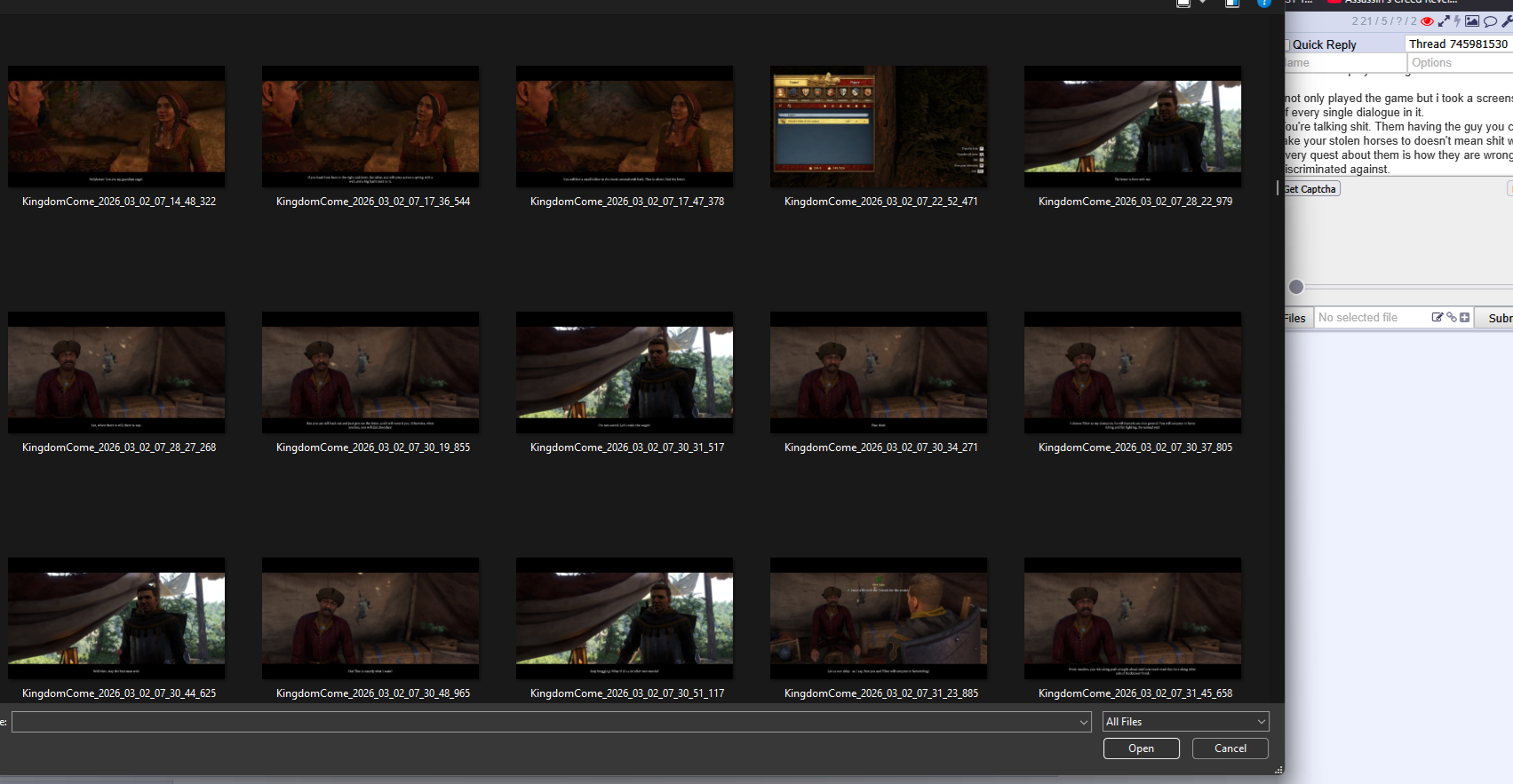Viewport: 1513px width, 784px height.
Task: Click the lightning bolt icon in thread header
Action: pos(1457,21)
